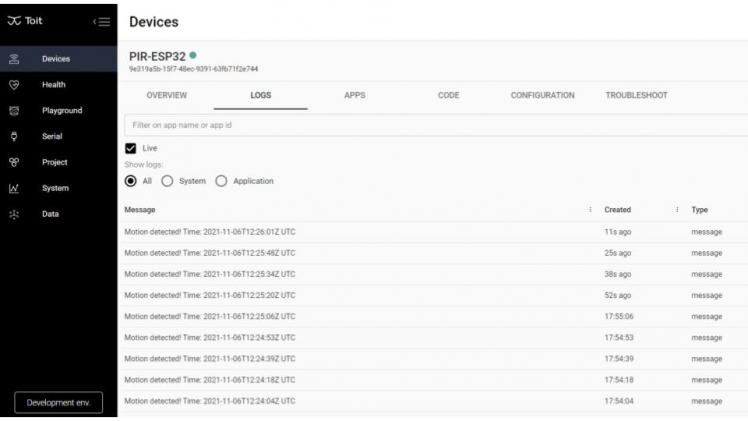Screen dimensions: 748x421
Task: Select log message at 12:24:18Z
Action: (210, 380)
